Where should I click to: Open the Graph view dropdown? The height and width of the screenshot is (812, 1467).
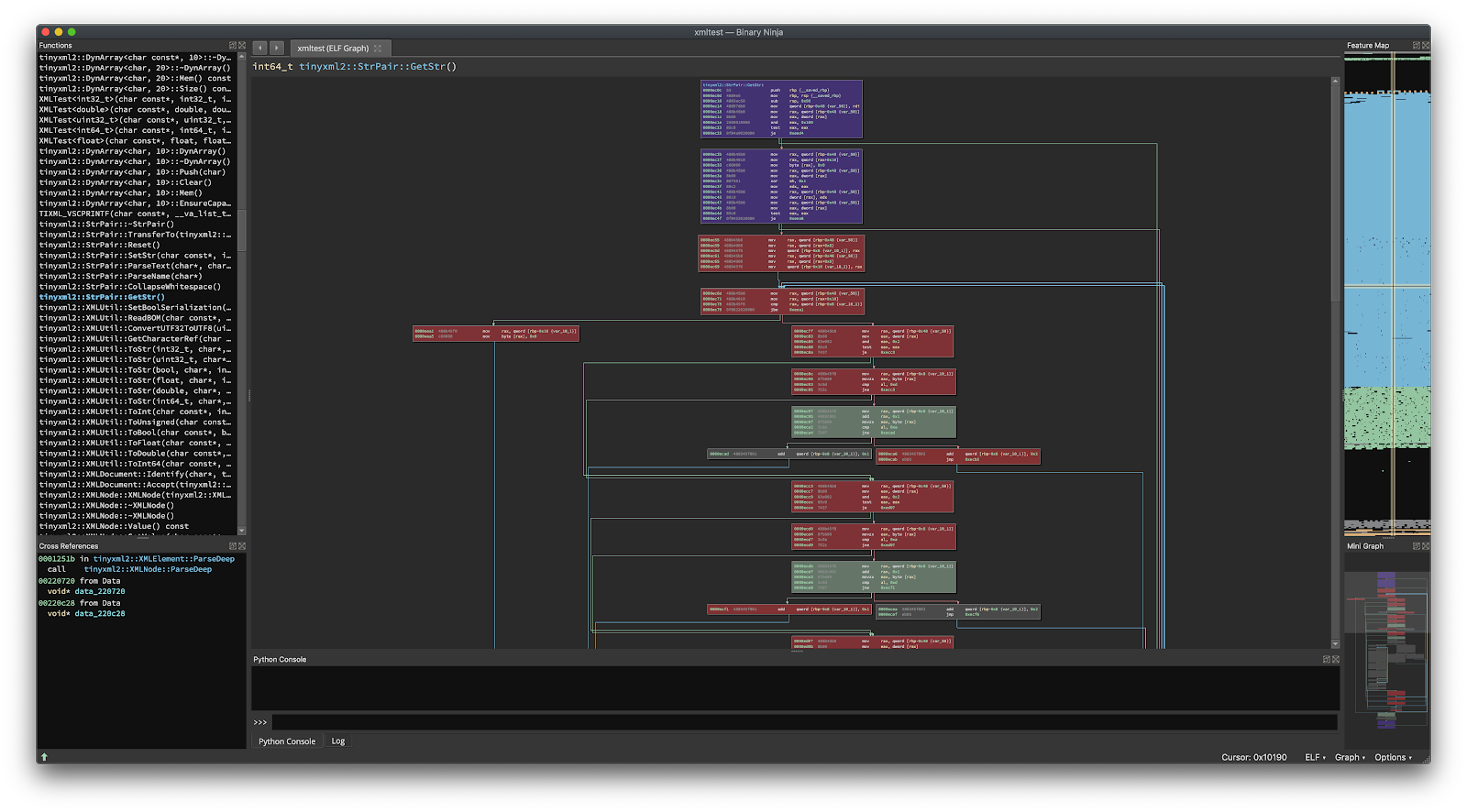1350,757
